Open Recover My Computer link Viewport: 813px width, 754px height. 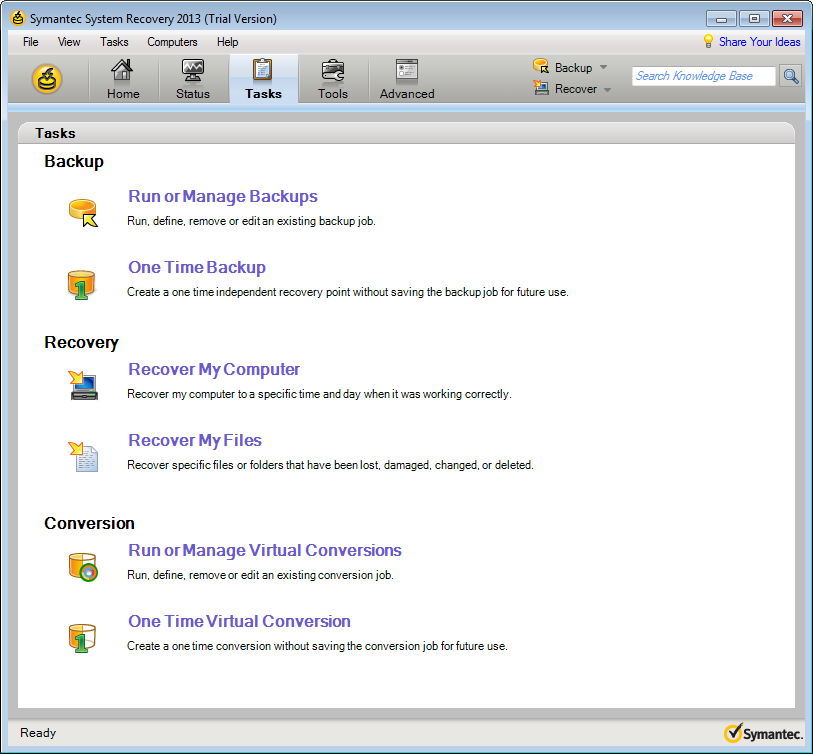point(214,369)
